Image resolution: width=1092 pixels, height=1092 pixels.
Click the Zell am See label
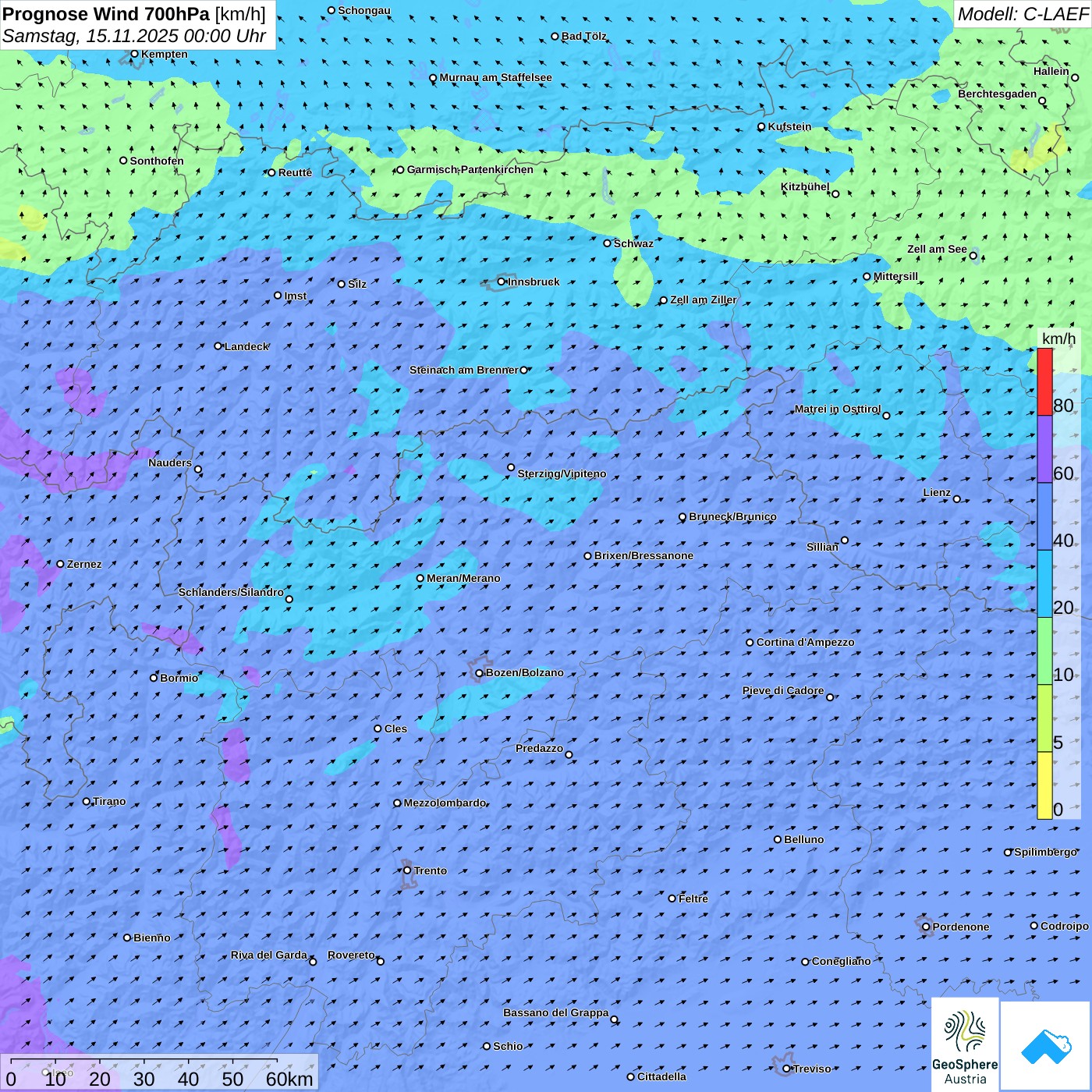click(937, 249)
